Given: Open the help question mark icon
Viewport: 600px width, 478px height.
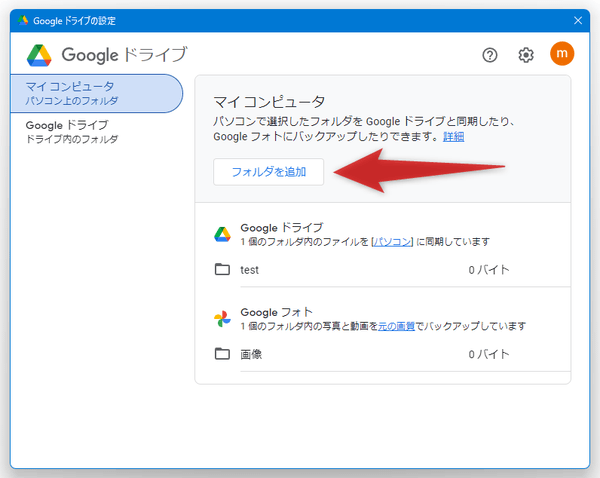Looking at the screenshot, I should point(490,55).
